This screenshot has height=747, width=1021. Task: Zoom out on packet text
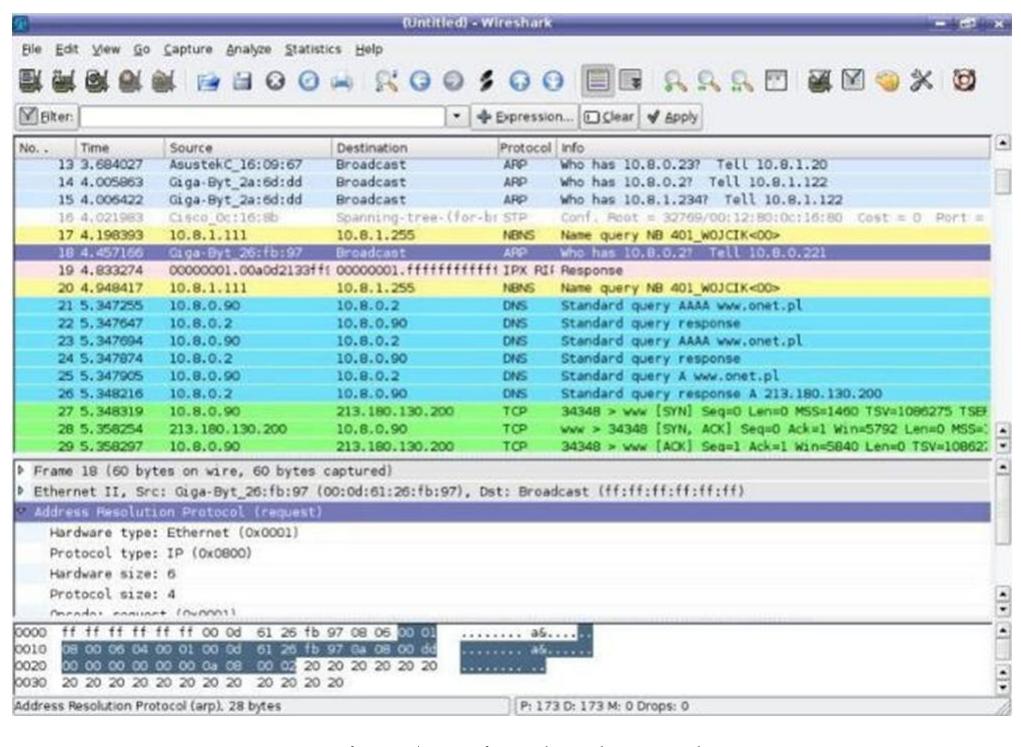[708, 81]
